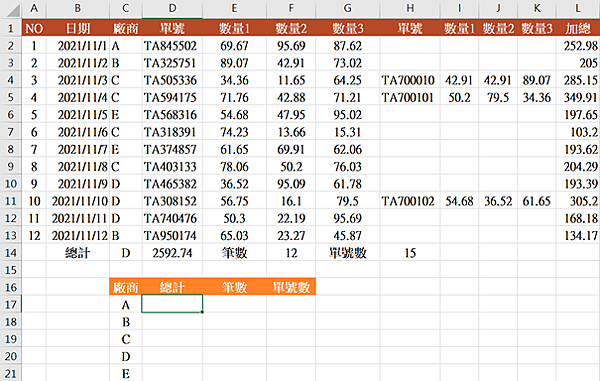Click the 筆數 header in row 16
Image resolution: width=600 pixels, height=381 pixels.
click(x=234, y=287)
